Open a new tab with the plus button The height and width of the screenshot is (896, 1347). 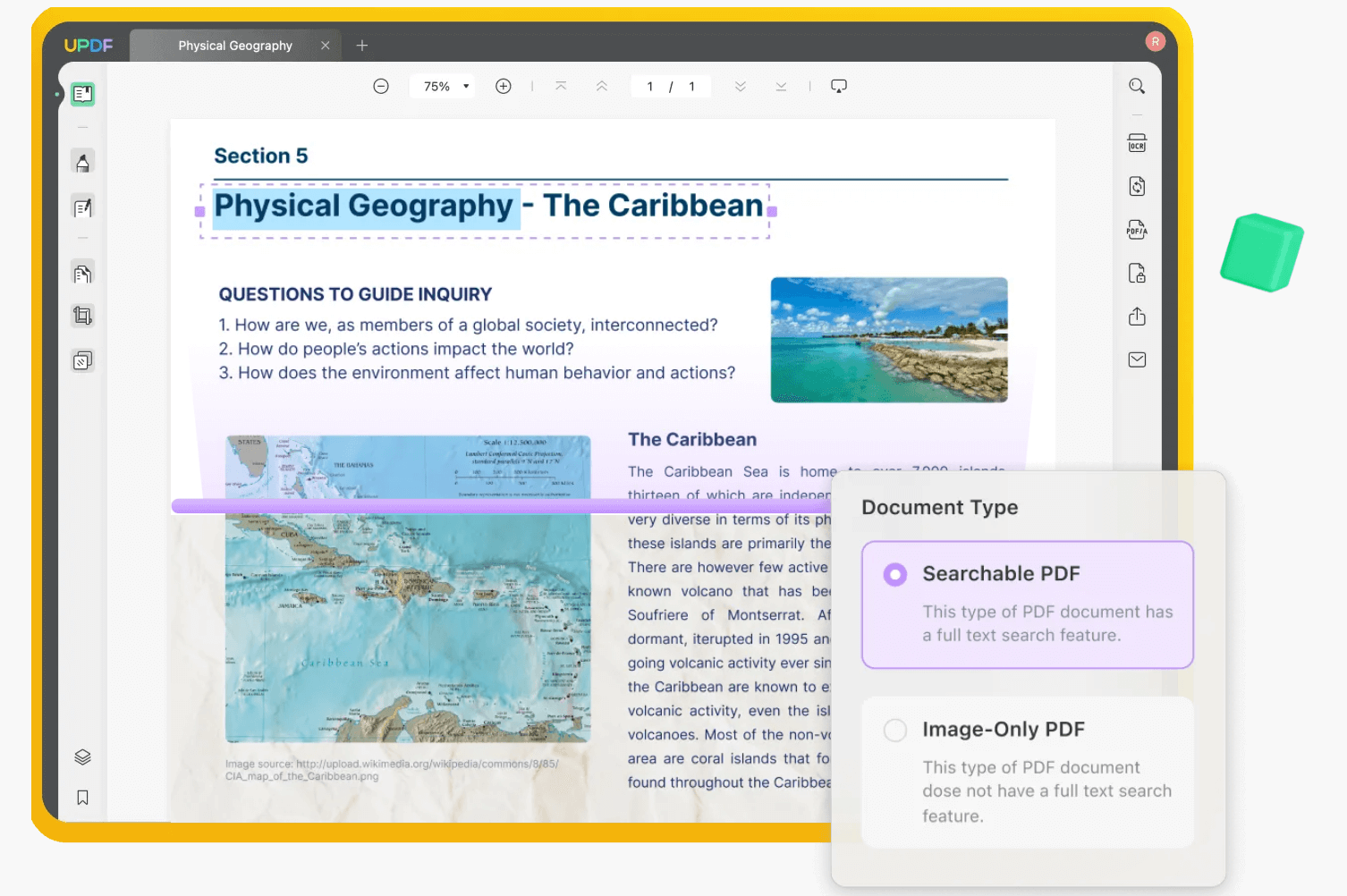pyautogui.click(x=361, y=45)
